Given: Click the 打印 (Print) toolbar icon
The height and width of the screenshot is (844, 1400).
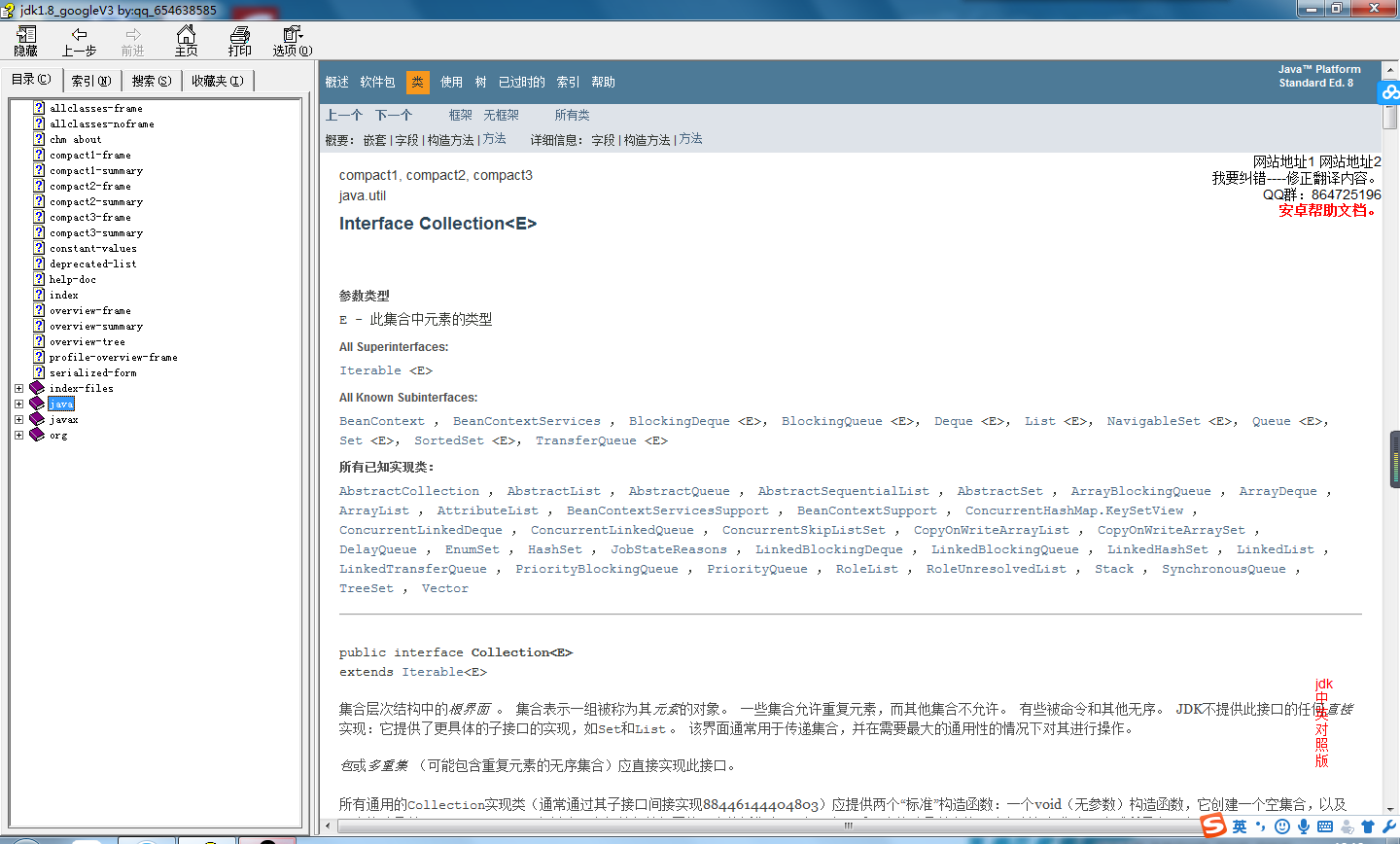Looking at the screenshot, I should click(239, 41).
